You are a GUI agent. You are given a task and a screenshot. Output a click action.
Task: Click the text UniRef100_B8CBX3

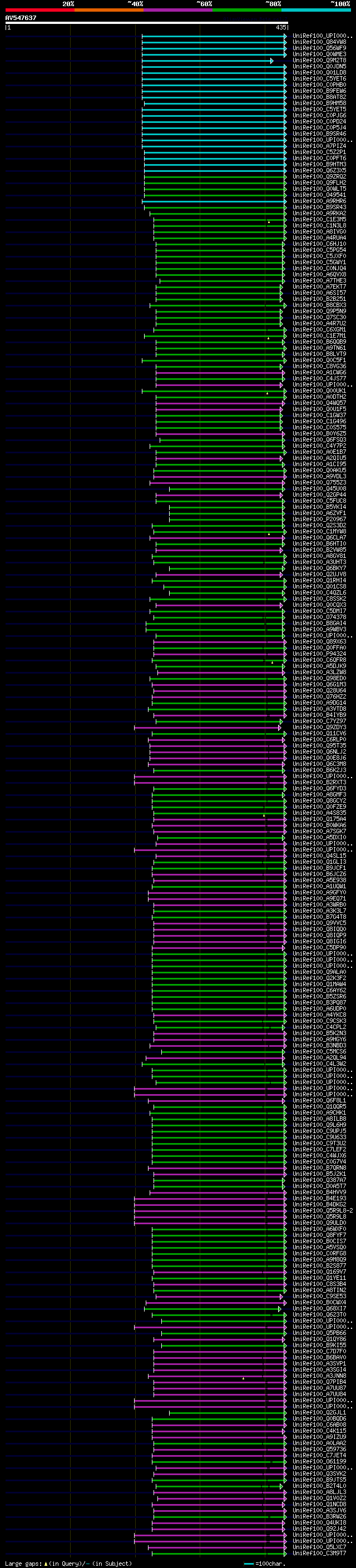click(319, 305)
